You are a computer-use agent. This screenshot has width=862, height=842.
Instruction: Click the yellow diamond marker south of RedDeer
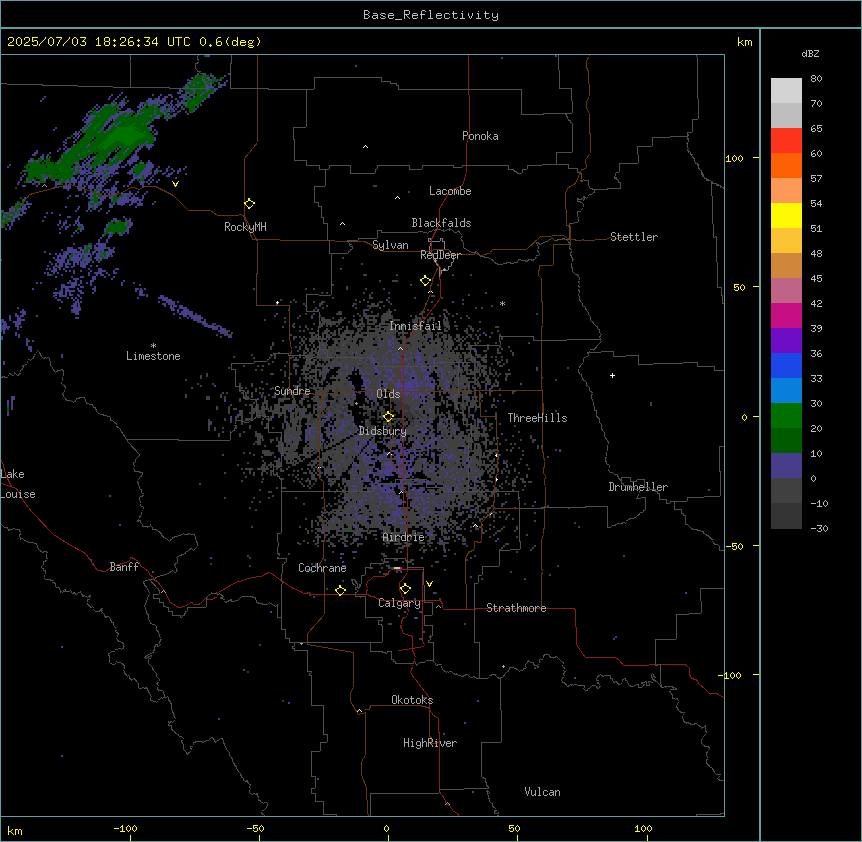coord(425,281)
